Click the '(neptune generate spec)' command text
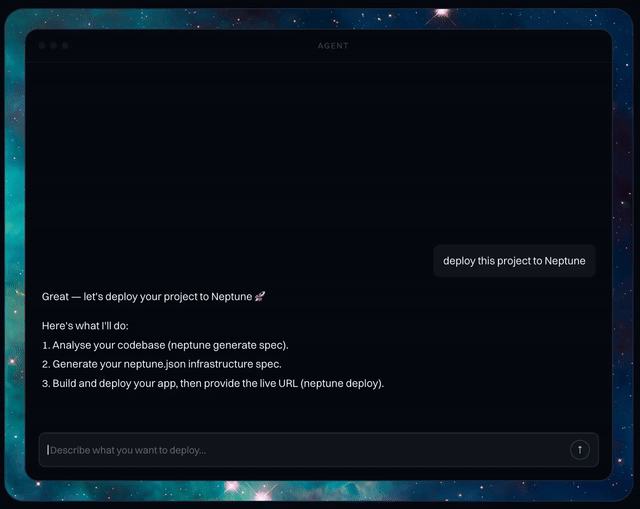The width and height of the screenshot is (640, 509). [x=228, y=345]
